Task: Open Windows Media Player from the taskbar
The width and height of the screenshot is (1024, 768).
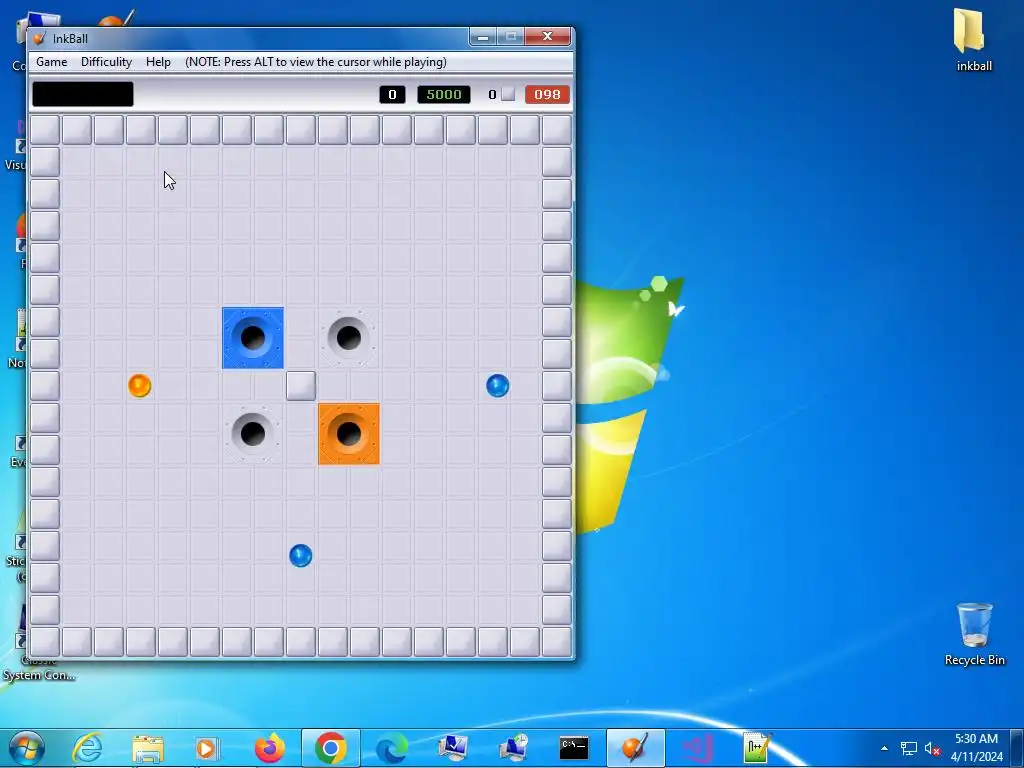Action: click(x=207, y=748)
